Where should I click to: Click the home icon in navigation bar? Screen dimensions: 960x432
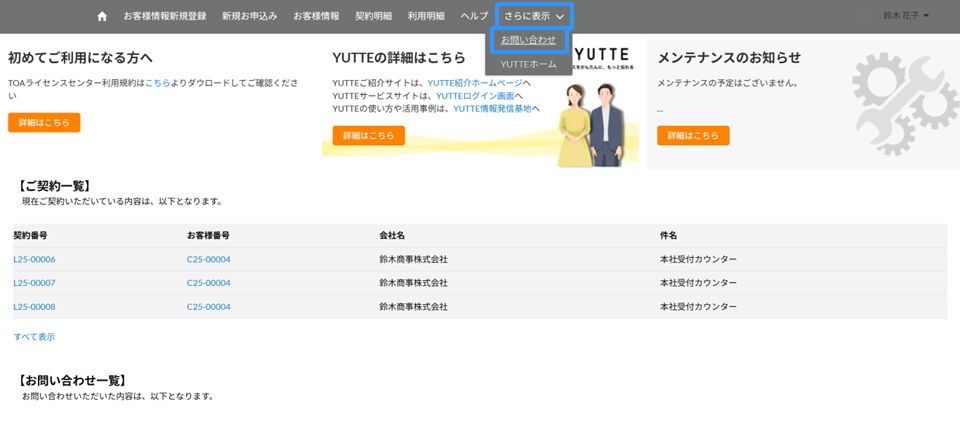click(x=102, y=17)
